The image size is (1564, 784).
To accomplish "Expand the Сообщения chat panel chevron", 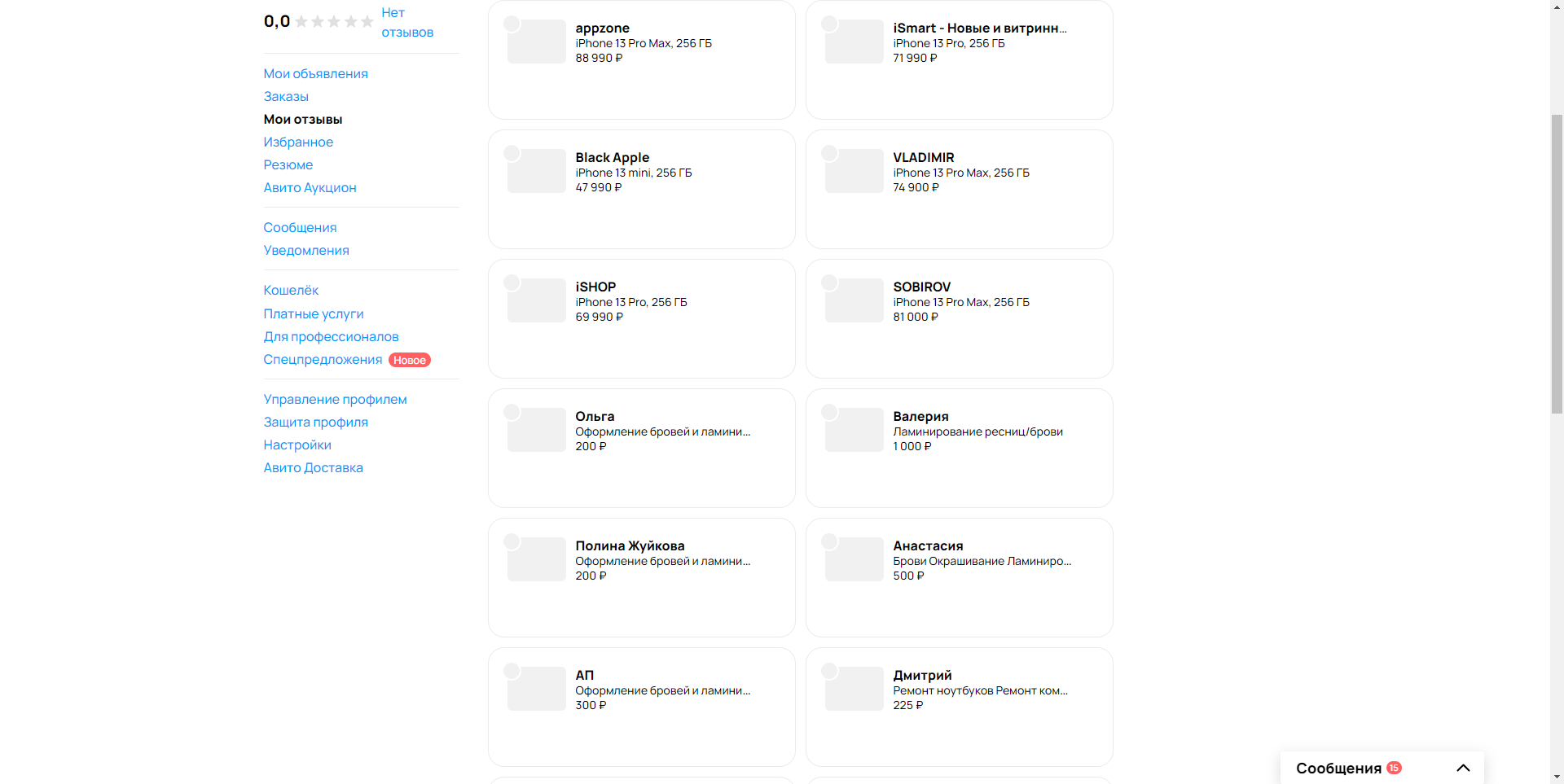I will click(x=1463, y=768).
